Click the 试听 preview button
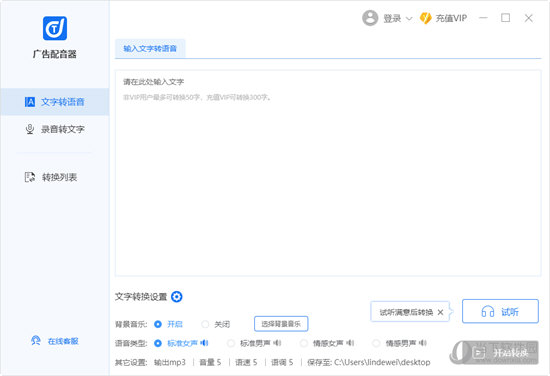 coord(500,311)
